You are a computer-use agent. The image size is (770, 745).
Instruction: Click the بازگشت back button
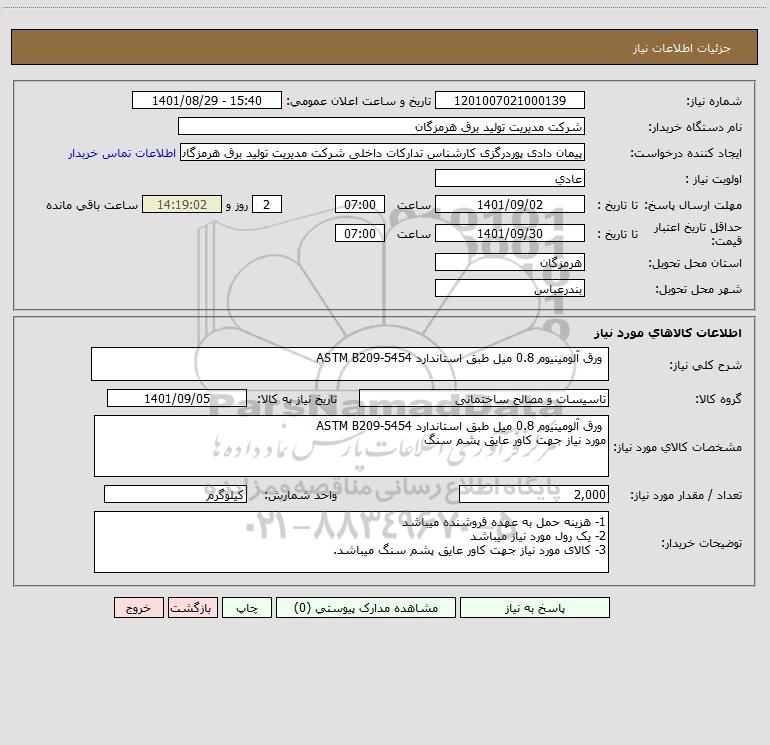[192, 607]
